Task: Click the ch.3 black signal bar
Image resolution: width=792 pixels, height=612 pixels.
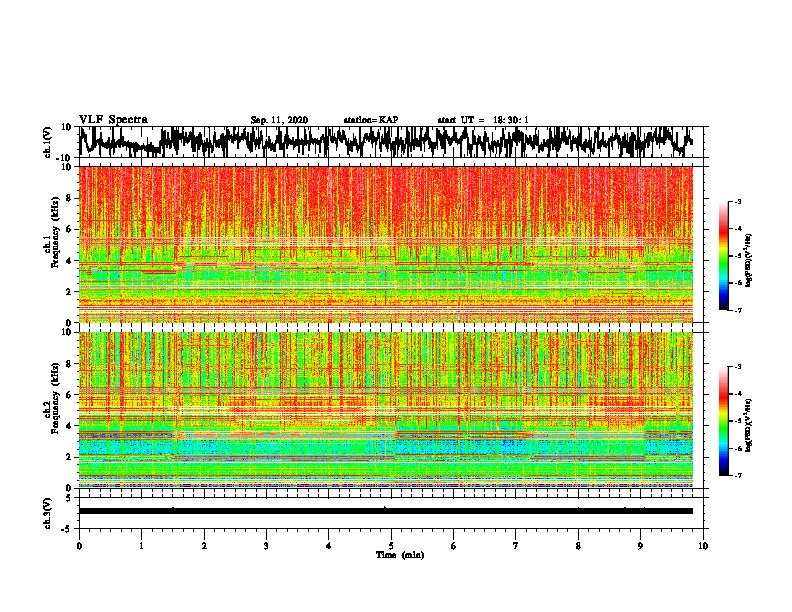Action: pos(385,511)
